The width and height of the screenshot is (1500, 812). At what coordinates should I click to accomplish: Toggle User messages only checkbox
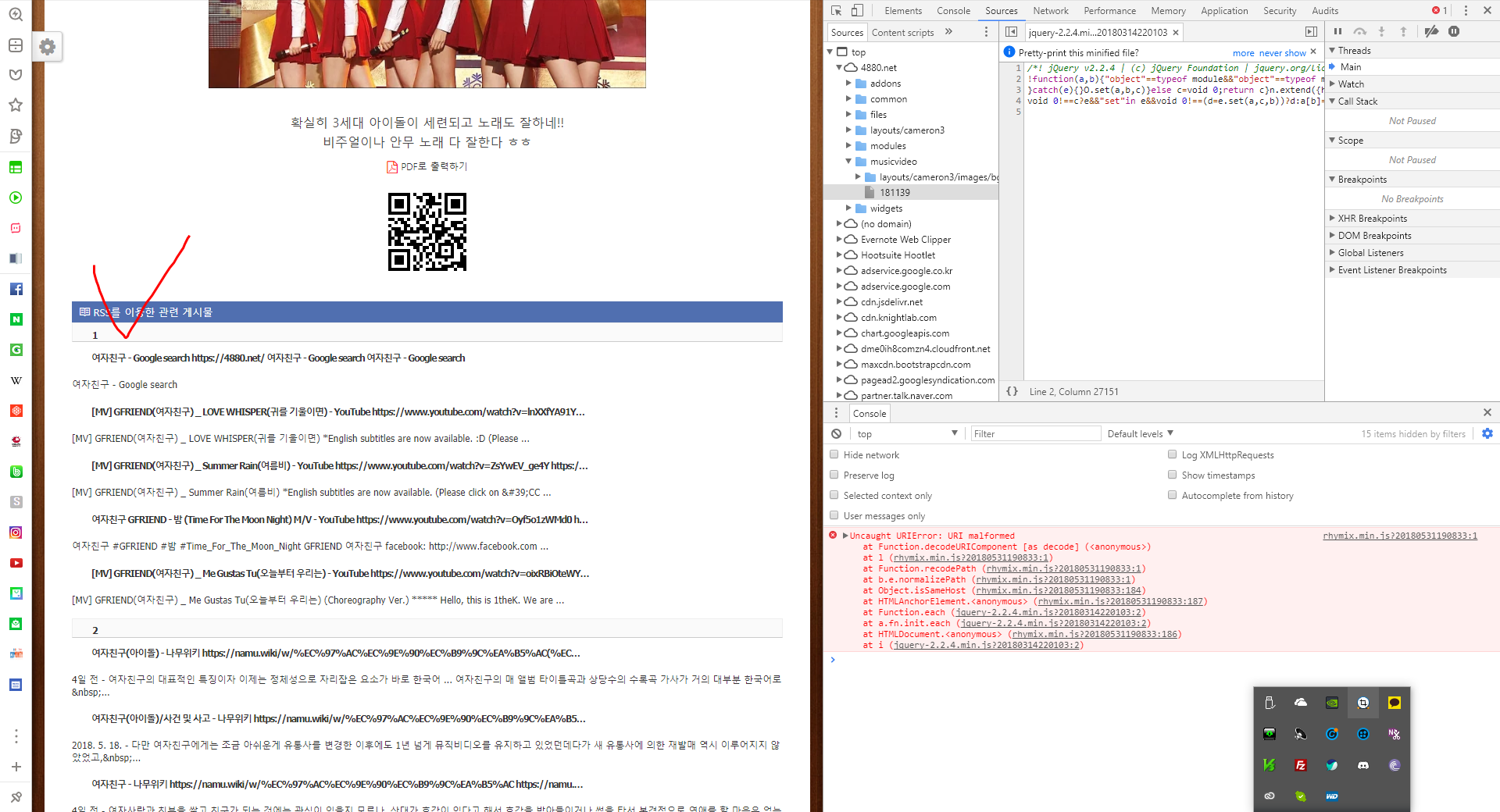(834, 515)
